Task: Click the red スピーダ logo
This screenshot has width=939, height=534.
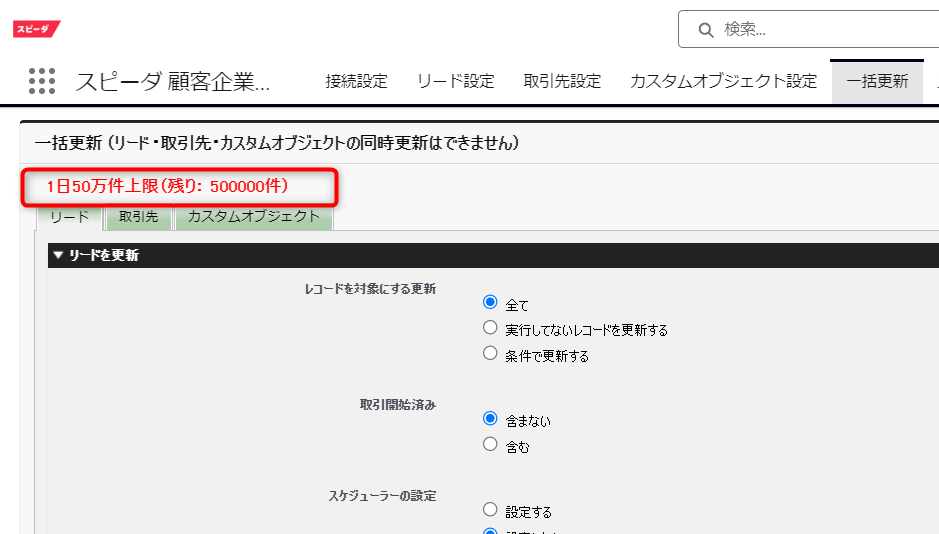Action: [x=37, y=29]
